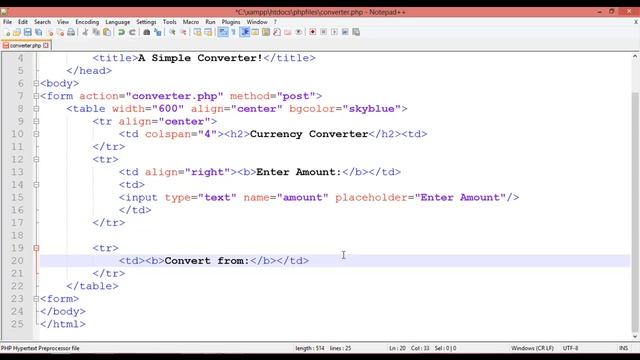640x360 pixels.
Task: Click the Function List toolbar icon
Action: tap(277, 32)
